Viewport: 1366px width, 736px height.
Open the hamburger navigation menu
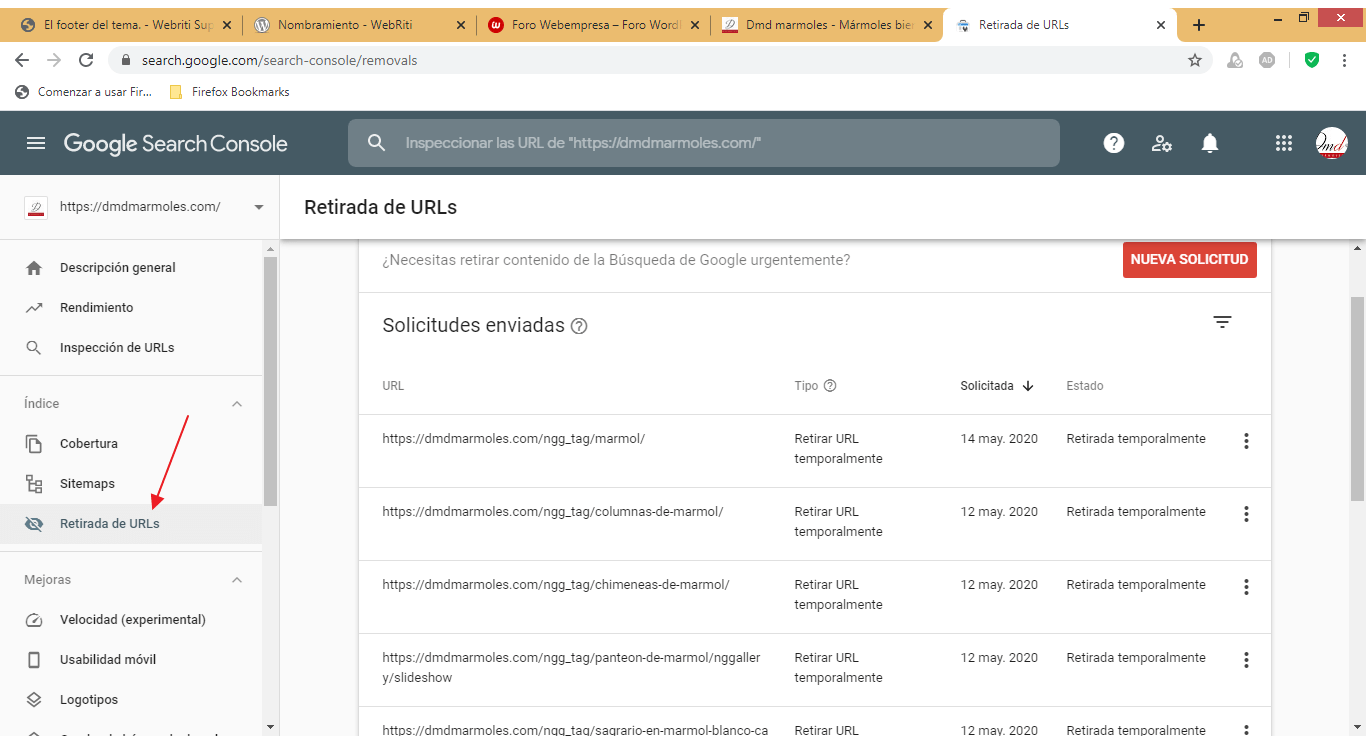tap(36, 143)
